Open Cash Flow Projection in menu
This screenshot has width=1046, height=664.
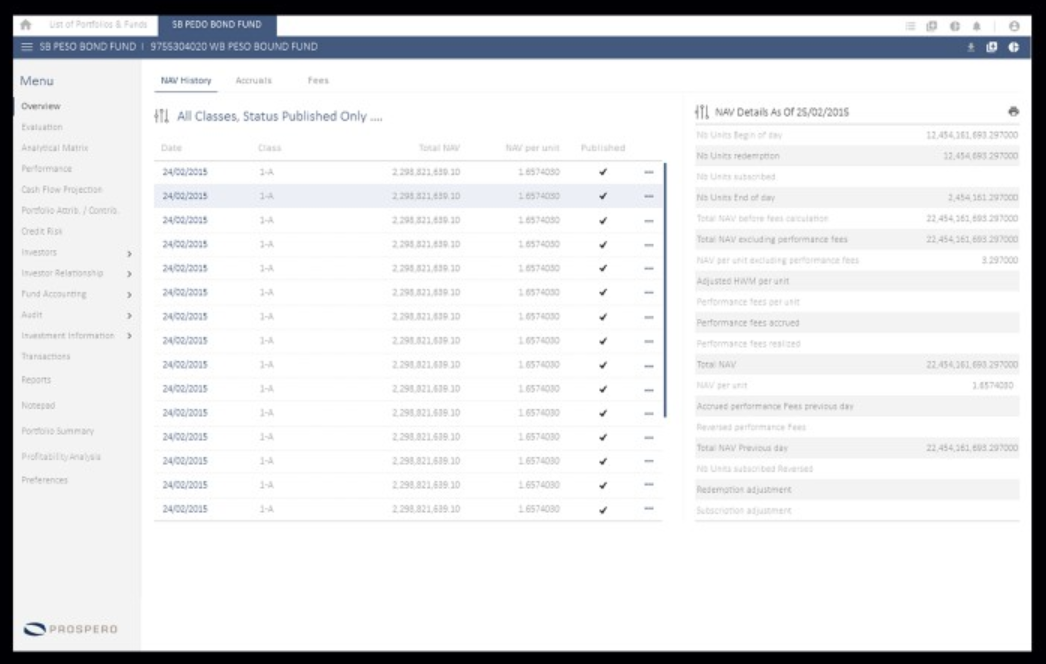tap(61, 190)
